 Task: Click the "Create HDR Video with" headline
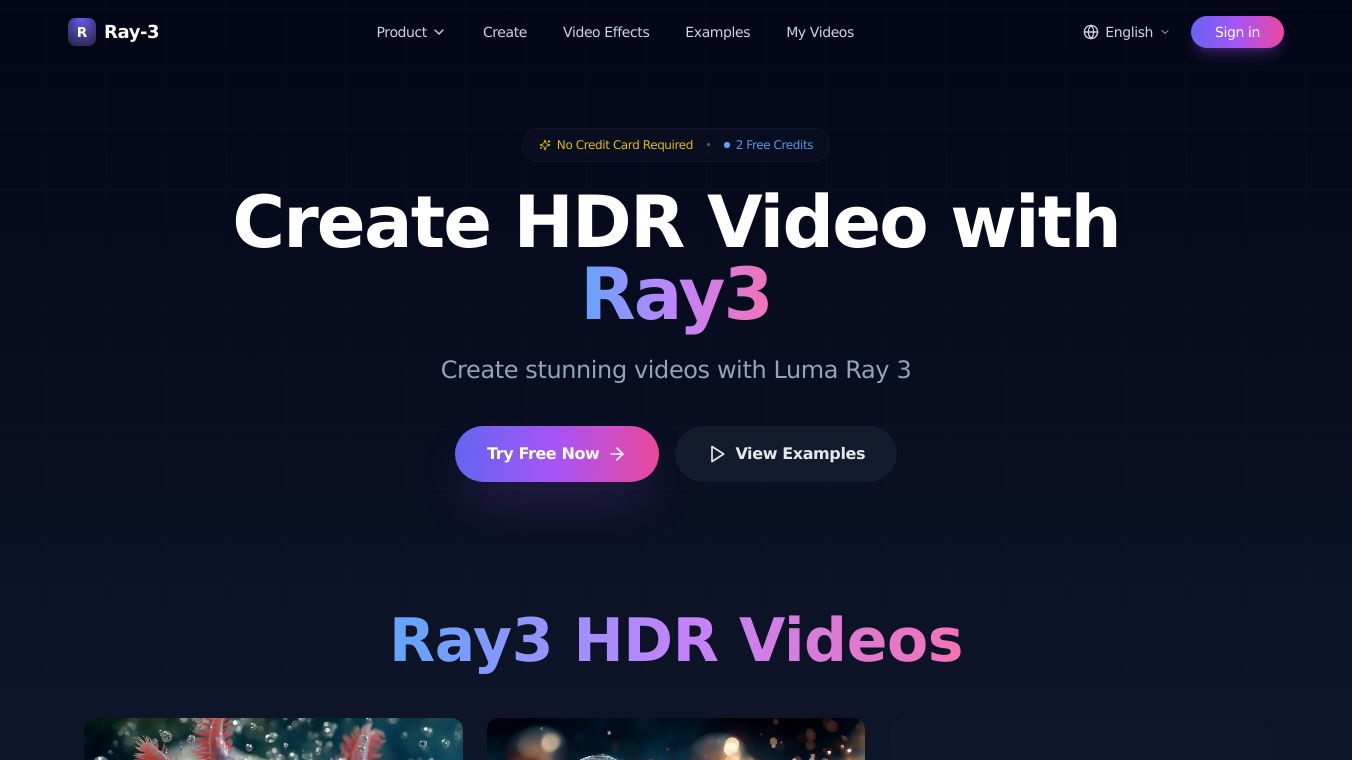tap(676, 221)
